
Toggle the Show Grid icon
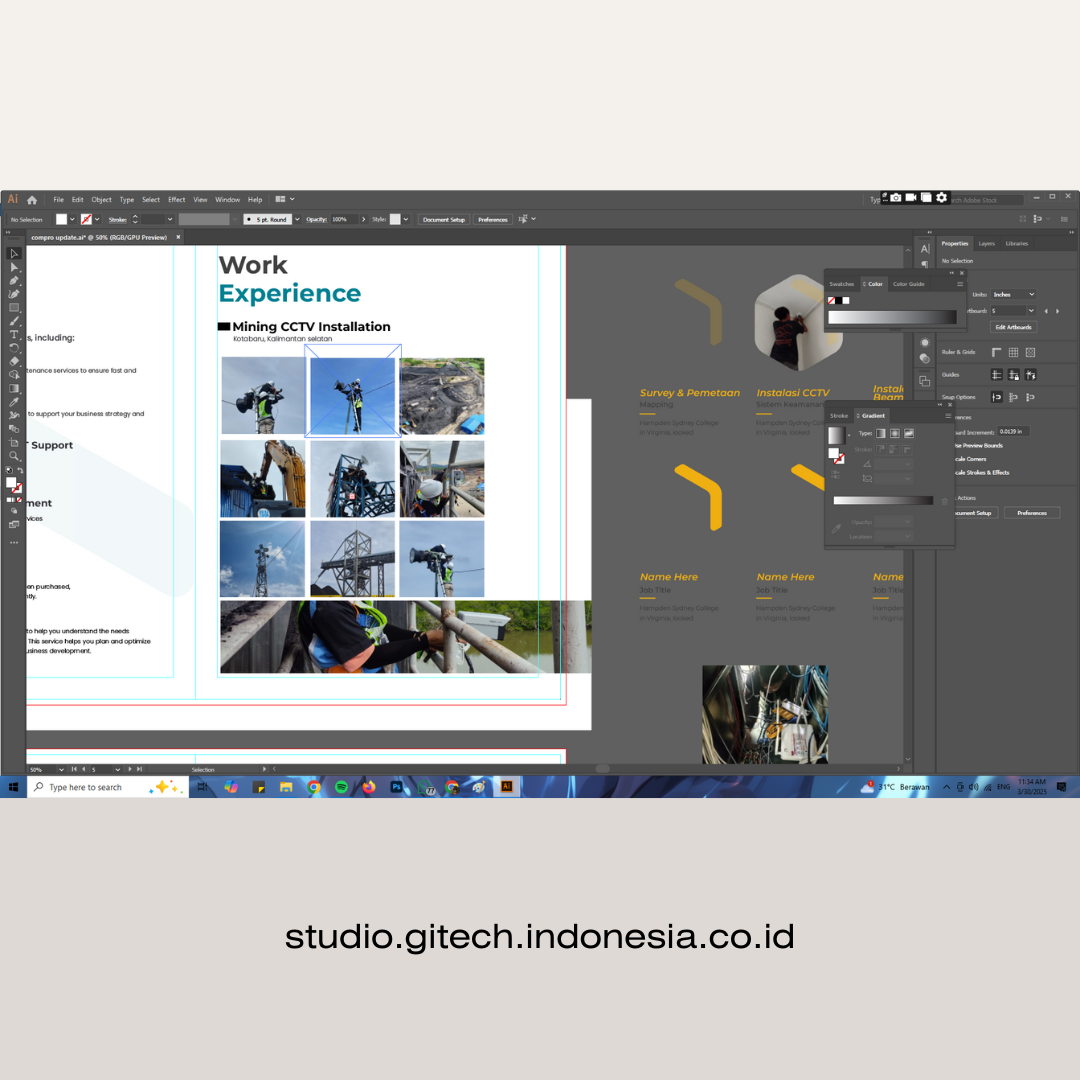coord(1013,352)
